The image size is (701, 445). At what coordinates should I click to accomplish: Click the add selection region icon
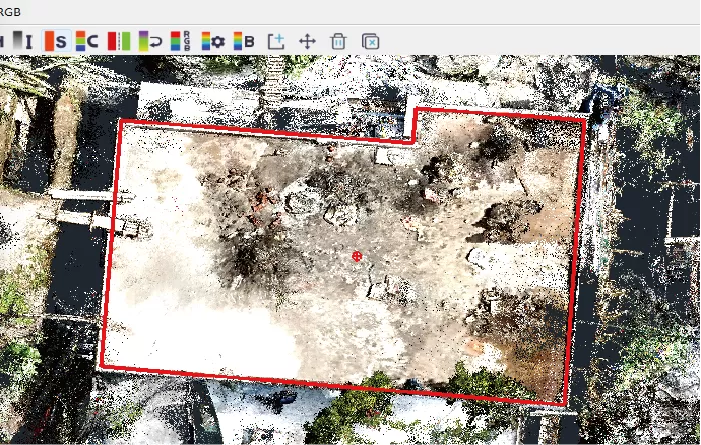(x=276, y=42)
